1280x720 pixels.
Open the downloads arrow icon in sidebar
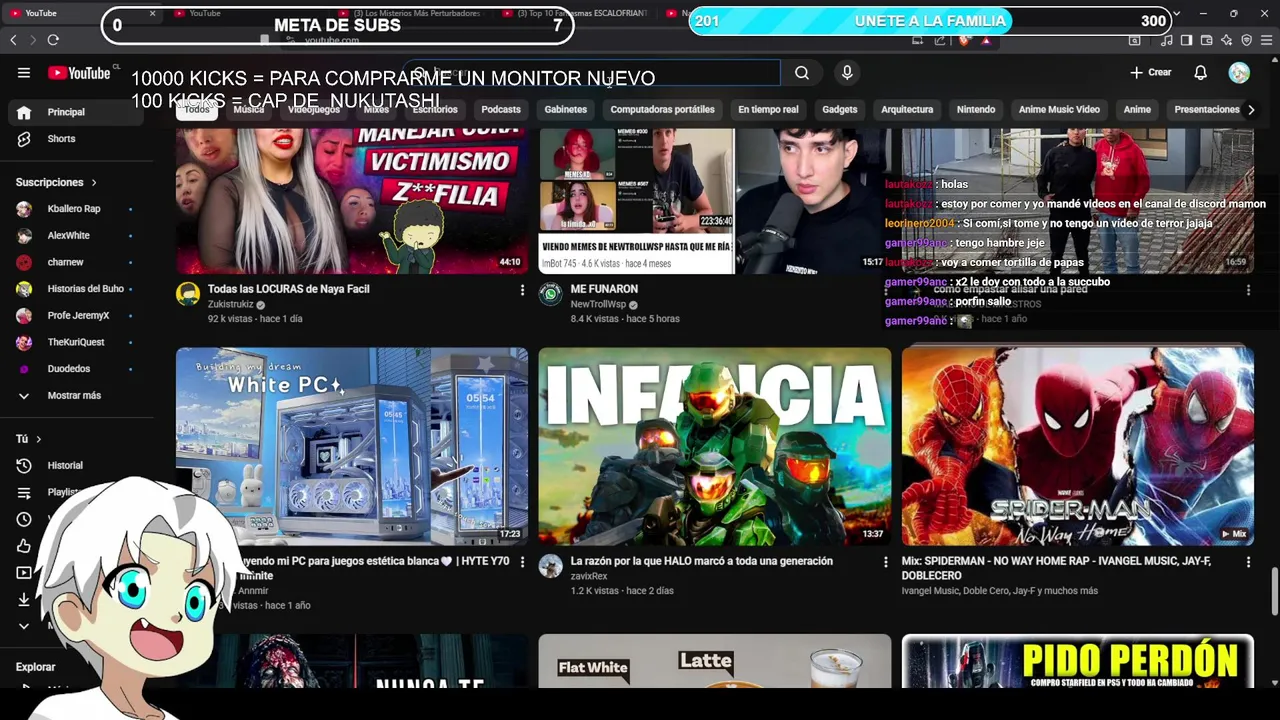click(x=24, y=599)
